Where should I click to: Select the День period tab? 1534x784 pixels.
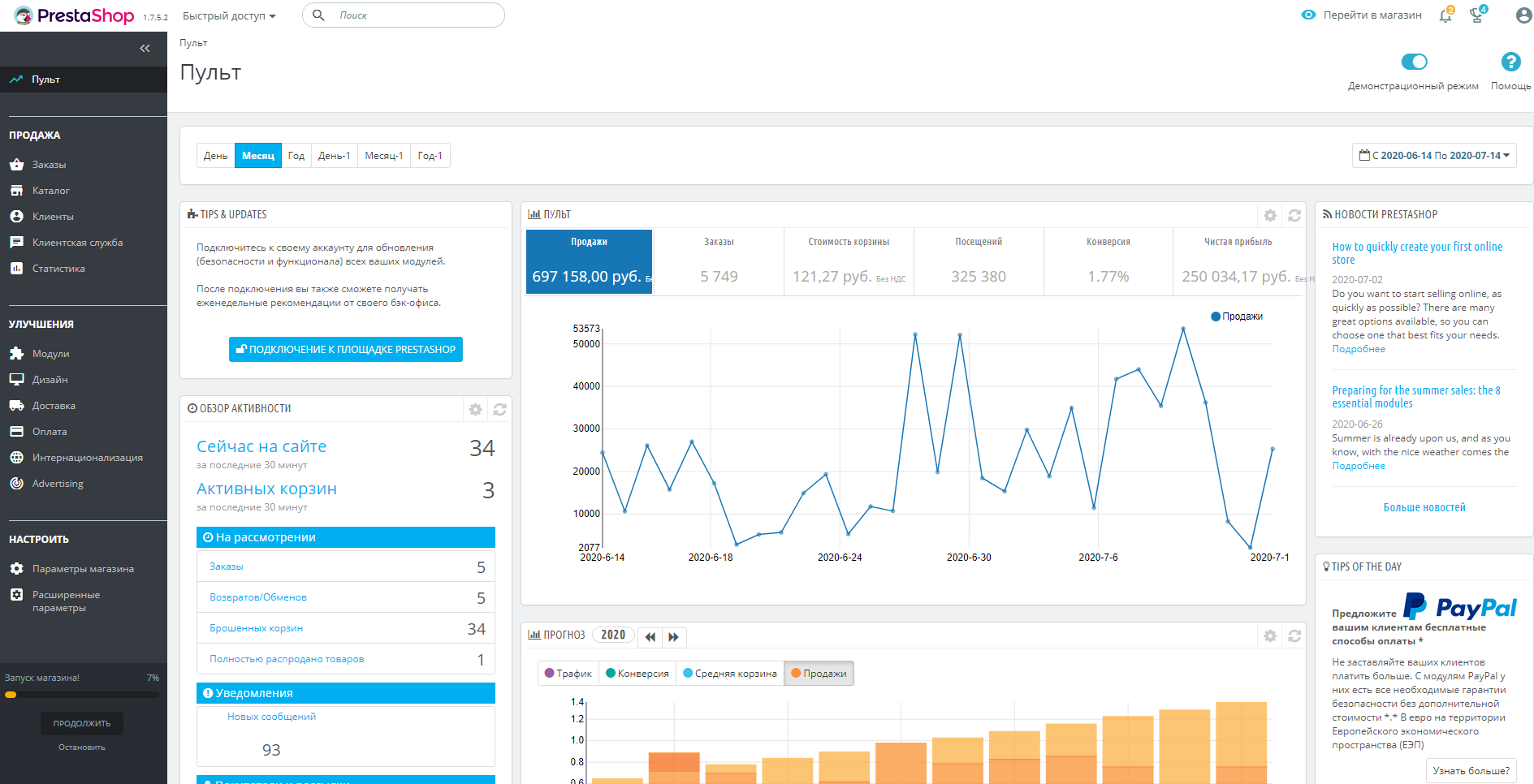(215, 155)
